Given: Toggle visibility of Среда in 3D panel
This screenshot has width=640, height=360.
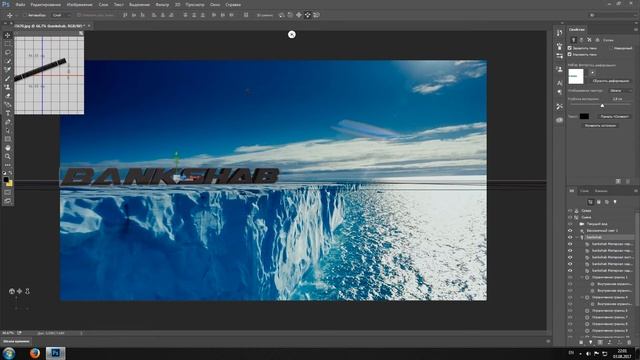Looking at the screenshot, I should coord(570,211).
